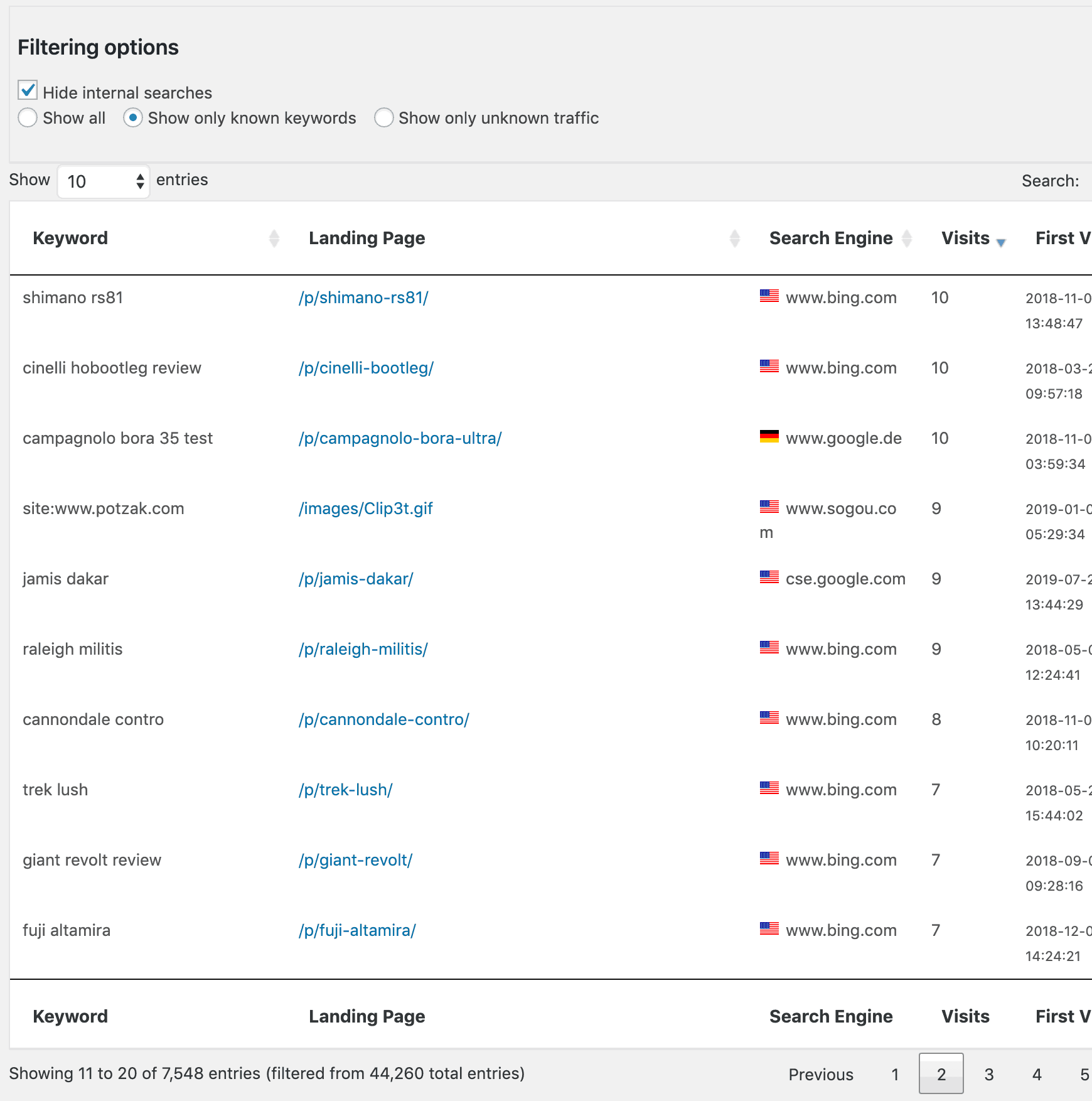Sort by Keyword column sort arrows

(274, 239)
